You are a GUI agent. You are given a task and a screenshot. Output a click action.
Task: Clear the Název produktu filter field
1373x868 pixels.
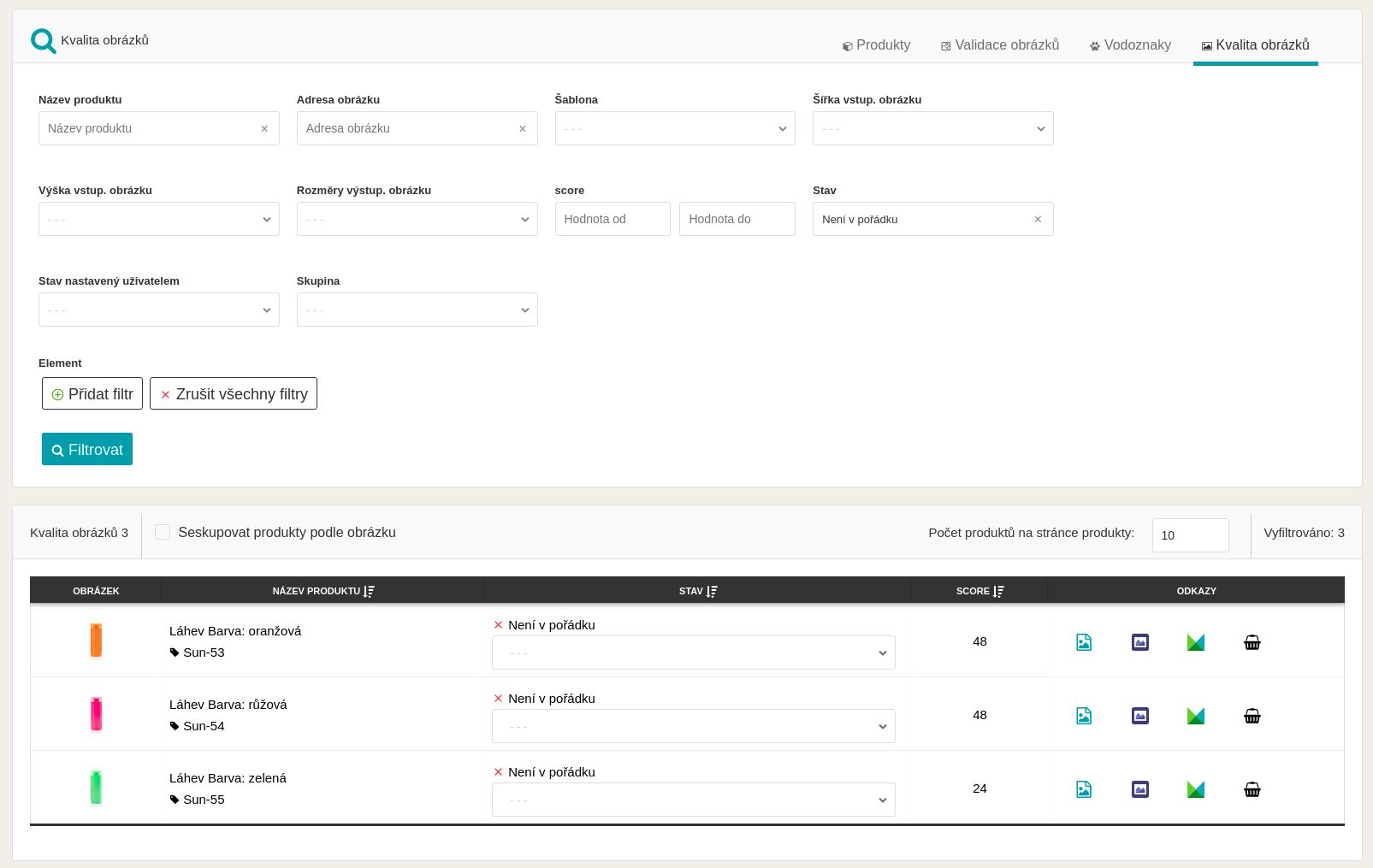(x=264, y=129)
